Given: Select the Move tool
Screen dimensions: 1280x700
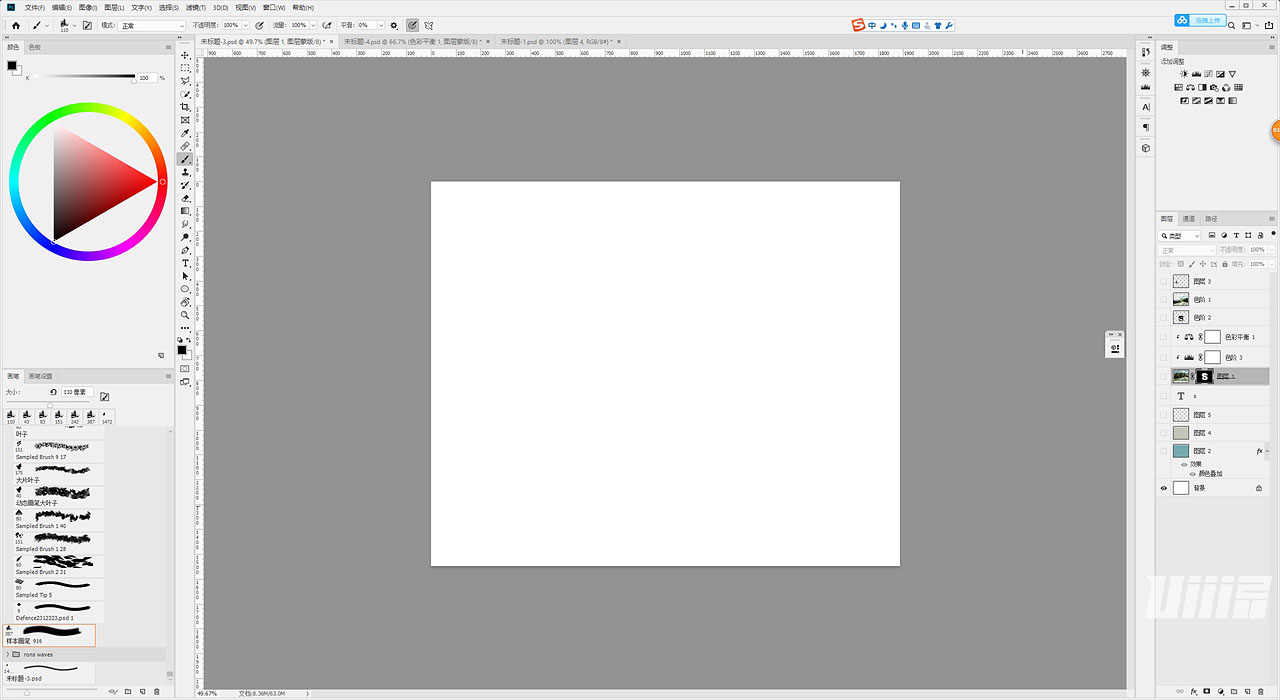Looking at the screenshot, I should pyautogui.click(x=185, y=55).
